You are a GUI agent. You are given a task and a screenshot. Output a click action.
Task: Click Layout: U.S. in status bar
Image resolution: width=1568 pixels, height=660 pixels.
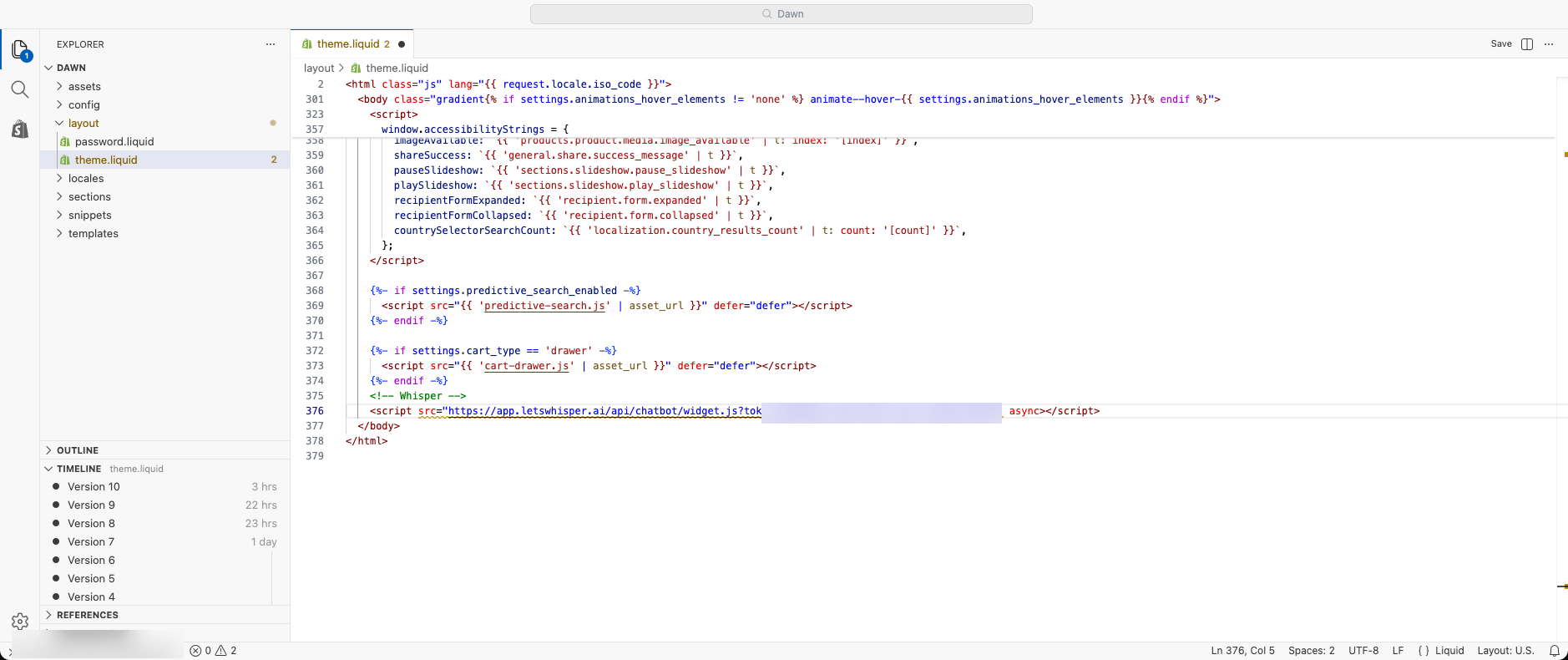1505,651
